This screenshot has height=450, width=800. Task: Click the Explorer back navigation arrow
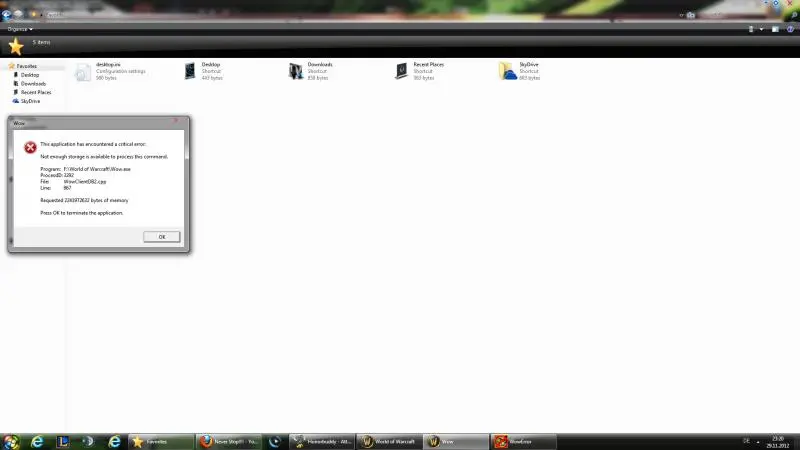7,16
